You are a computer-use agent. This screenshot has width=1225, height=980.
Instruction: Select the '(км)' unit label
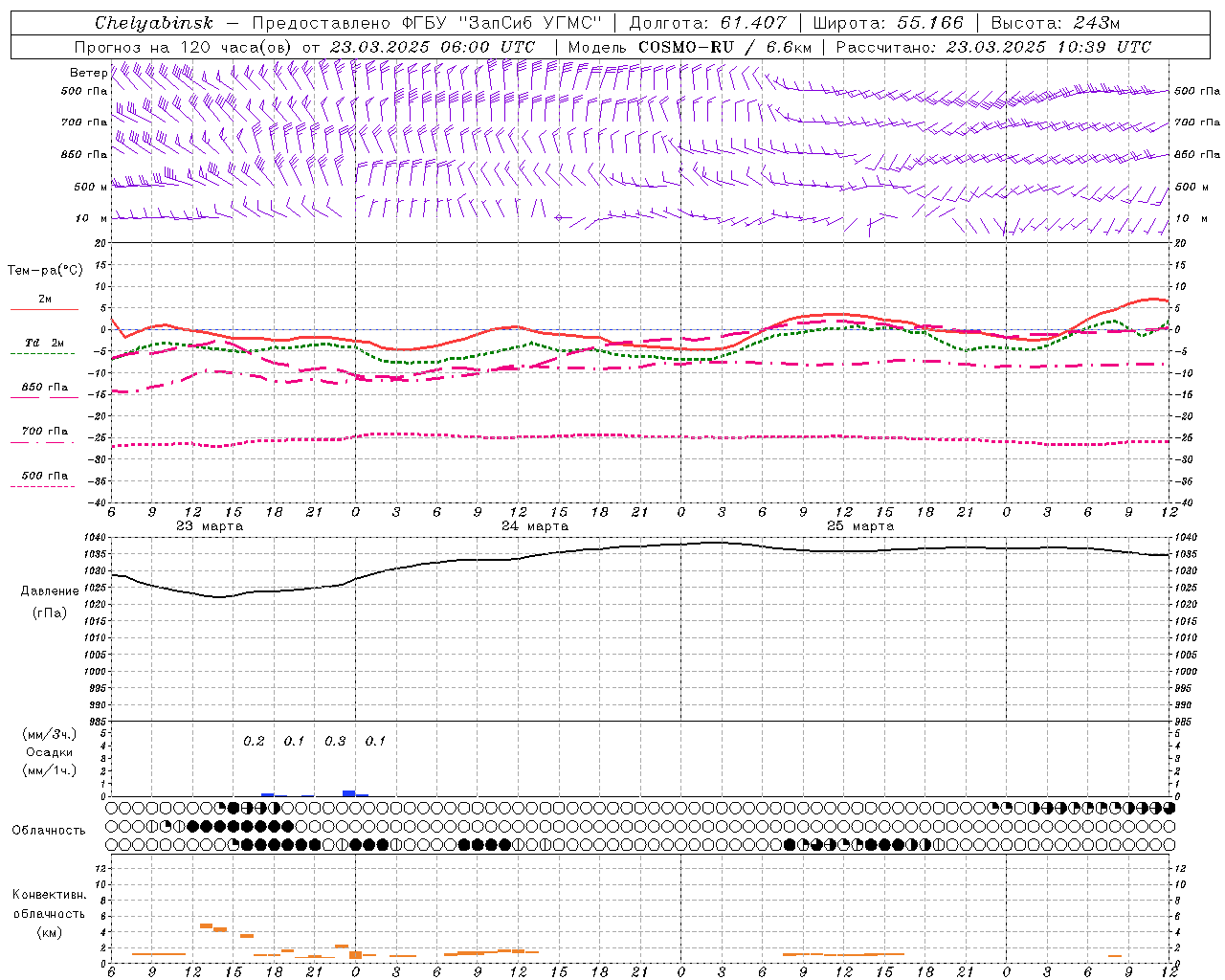(49, 932)
